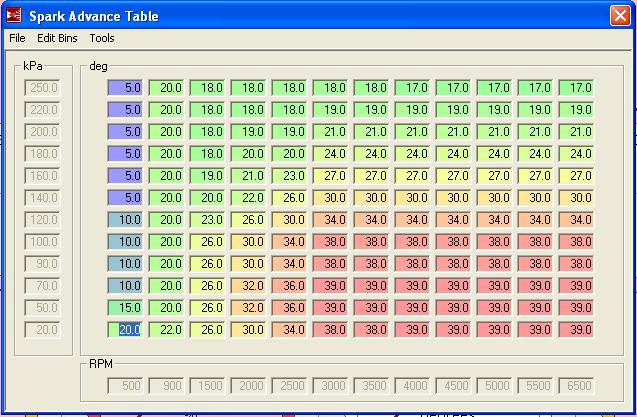The width and height of the screenshot is (637, 417).
Task: Click the 23.0 cell at 120 kPa, 1500 RPM
Action: point(208,220)
